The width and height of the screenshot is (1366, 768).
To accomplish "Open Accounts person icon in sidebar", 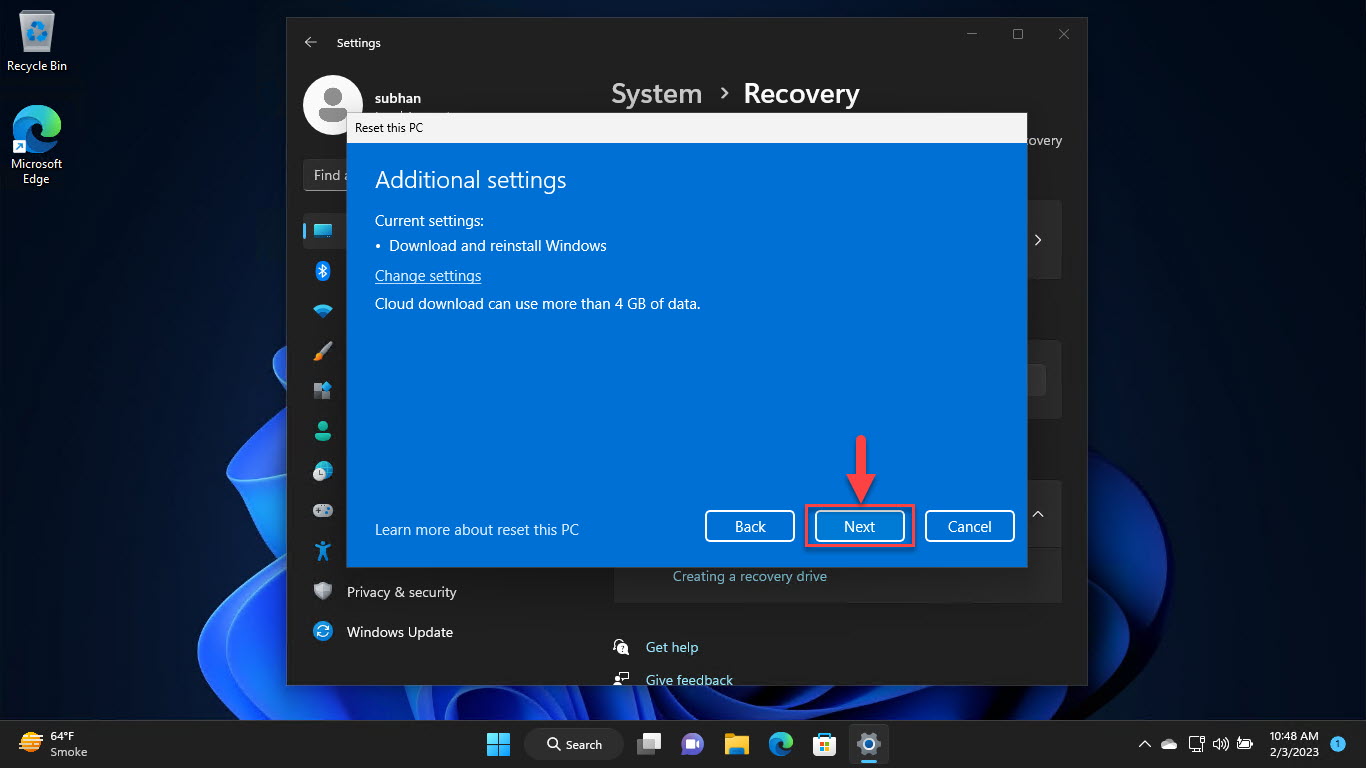I will pyautogui.click(x=323, y=431).
